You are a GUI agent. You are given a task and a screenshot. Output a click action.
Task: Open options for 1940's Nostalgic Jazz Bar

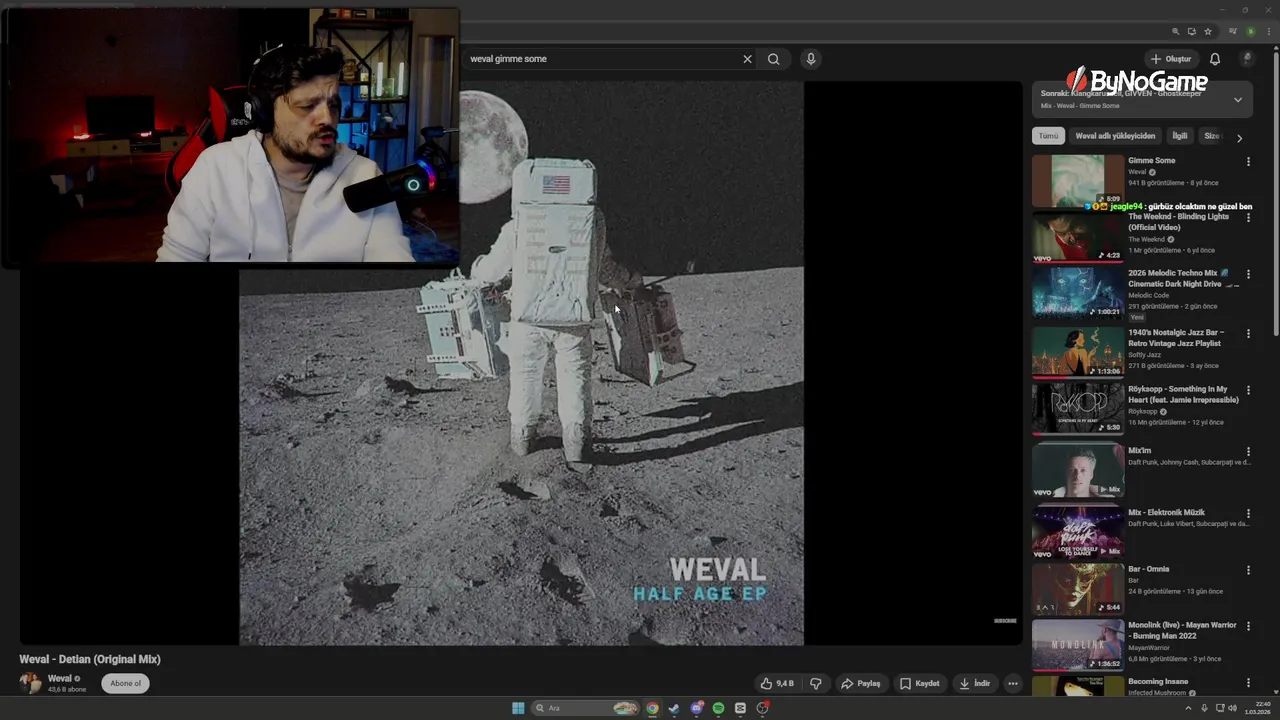coord(1248,333)
